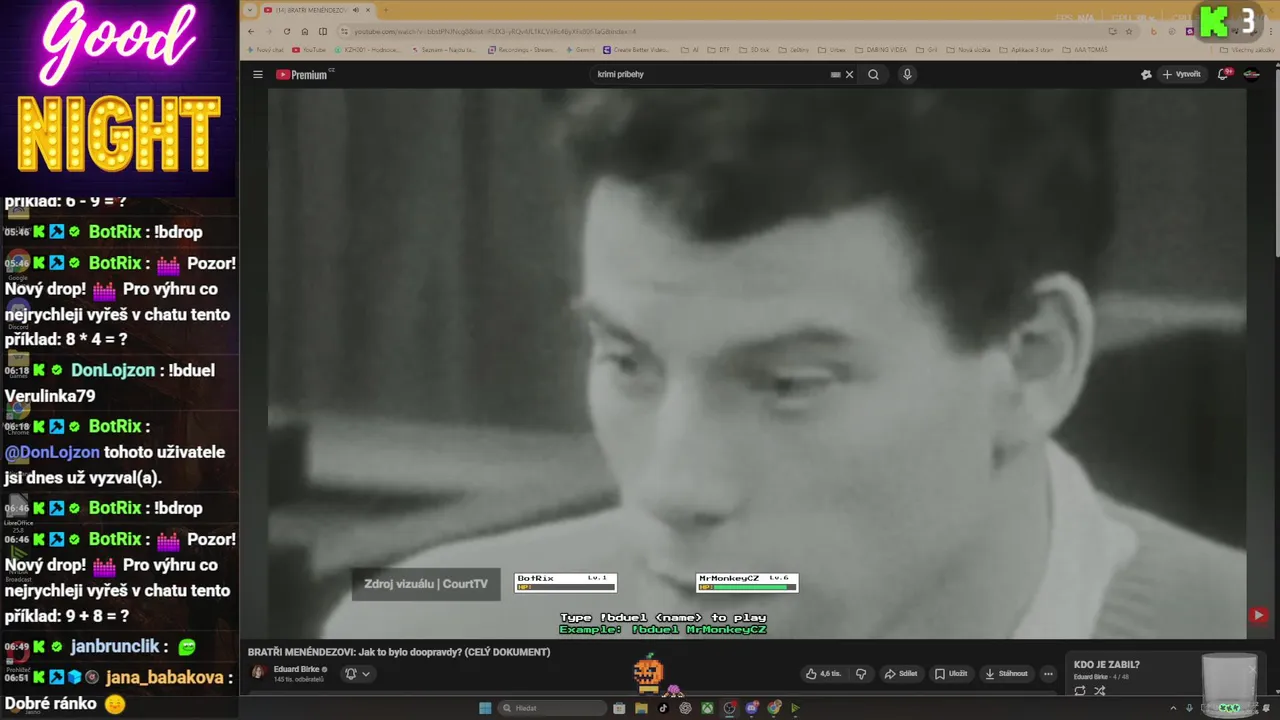Viewport: 1280px width, 720px height.
Task: Open the DABING VIDEA bookmarks folder
Action: point(881,49)
